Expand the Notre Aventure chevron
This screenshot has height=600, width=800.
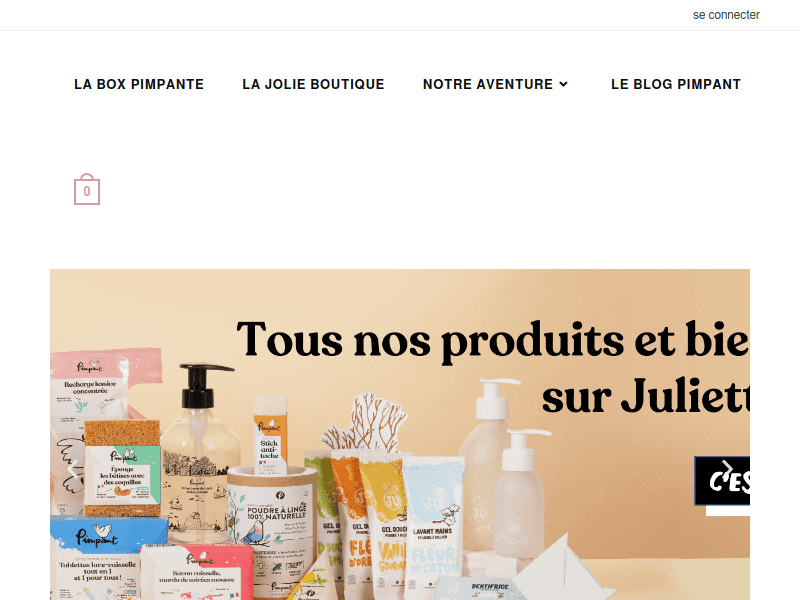tap(563, 84)
